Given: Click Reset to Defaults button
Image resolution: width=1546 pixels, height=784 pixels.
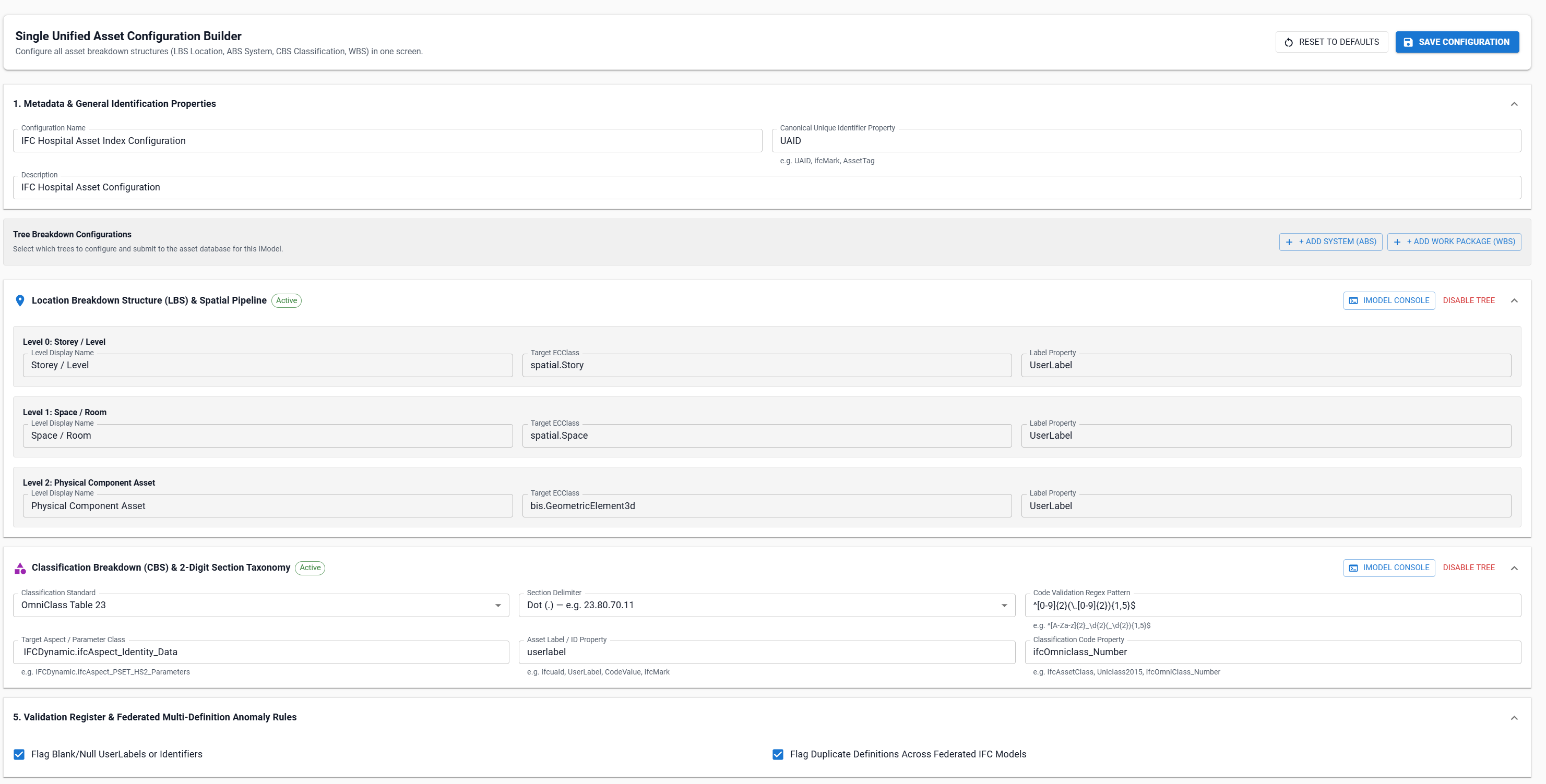Looking at the screenshot, I should tap(1332, 42).
